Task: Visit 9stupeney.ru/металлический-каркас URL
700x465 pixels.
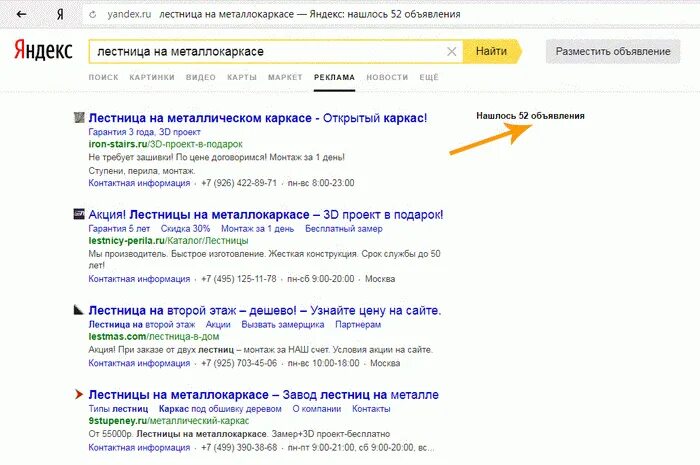Action: [169, 421]
